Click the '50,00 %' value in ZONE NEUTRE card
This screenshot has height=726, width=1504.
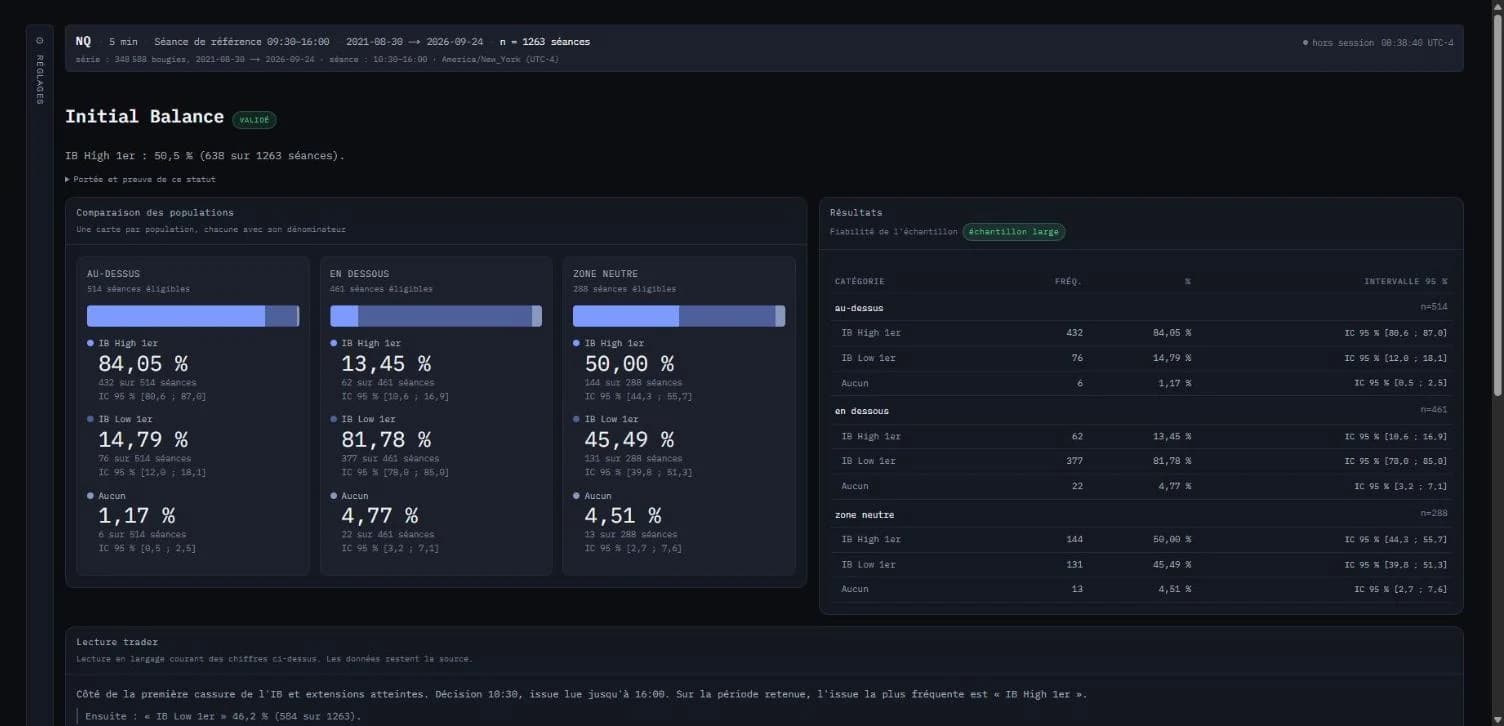629,364
